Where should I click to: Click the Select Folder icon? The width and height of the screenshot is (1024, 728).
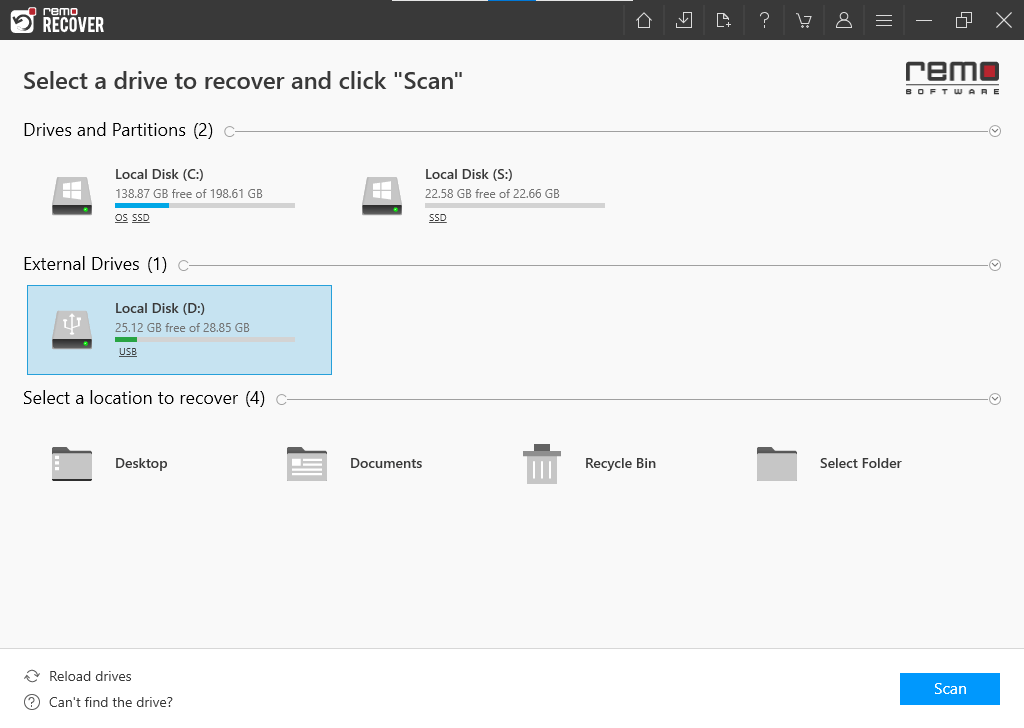(x=776, y=463)
